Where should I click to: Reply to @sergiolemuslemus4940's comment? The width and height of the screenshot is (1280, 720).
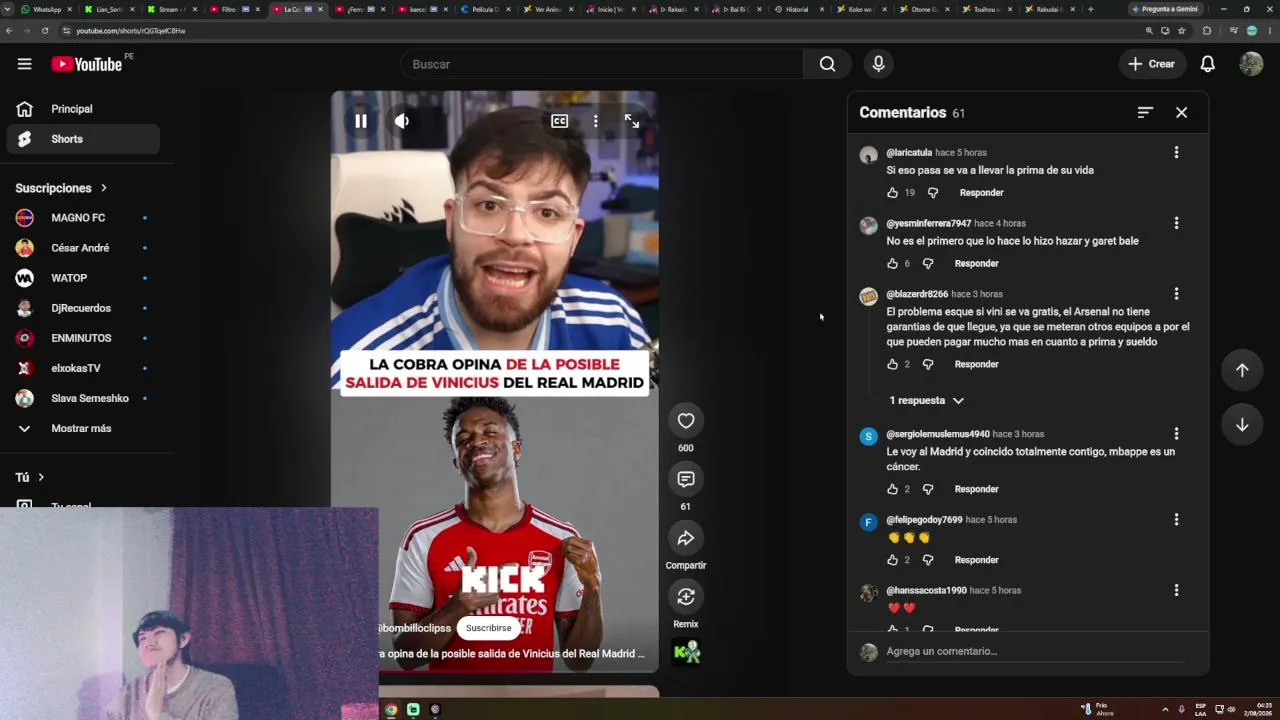977,490
